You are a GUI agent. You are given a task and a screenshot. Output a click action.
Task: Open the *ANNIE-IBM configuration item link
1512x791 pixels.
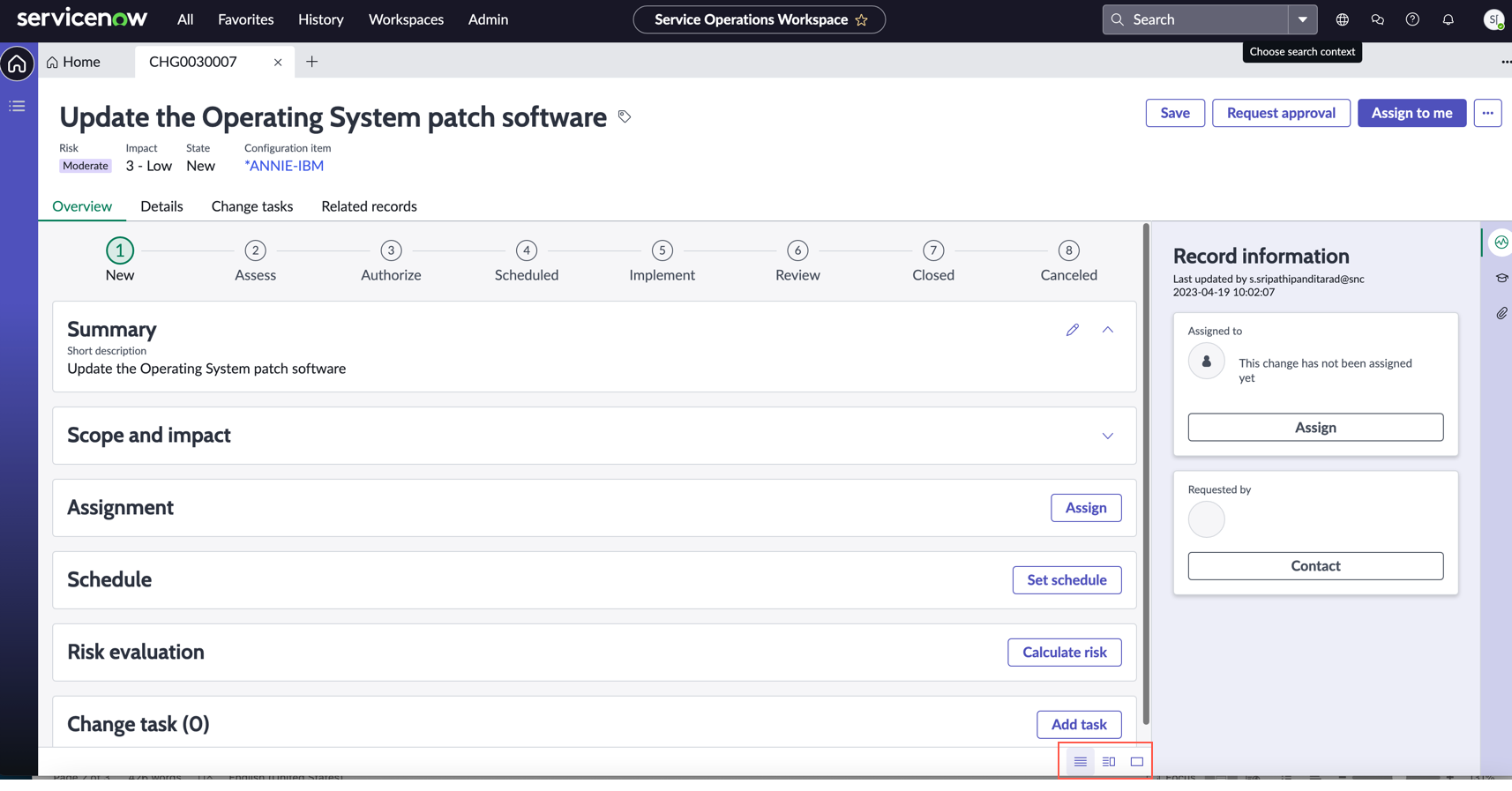[284, 166]
